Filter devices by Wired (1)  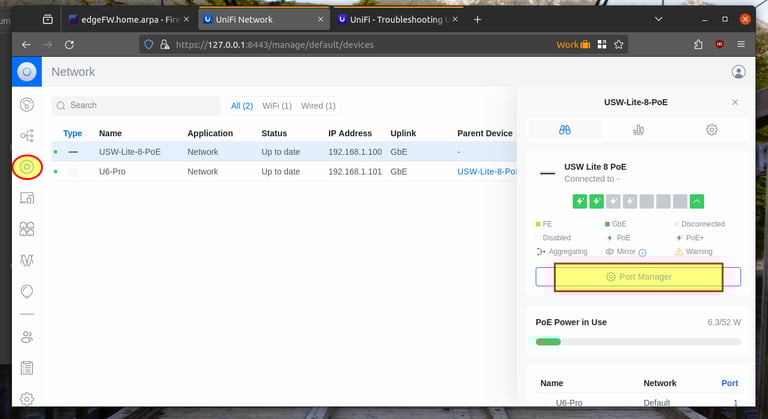click(318, 106)
